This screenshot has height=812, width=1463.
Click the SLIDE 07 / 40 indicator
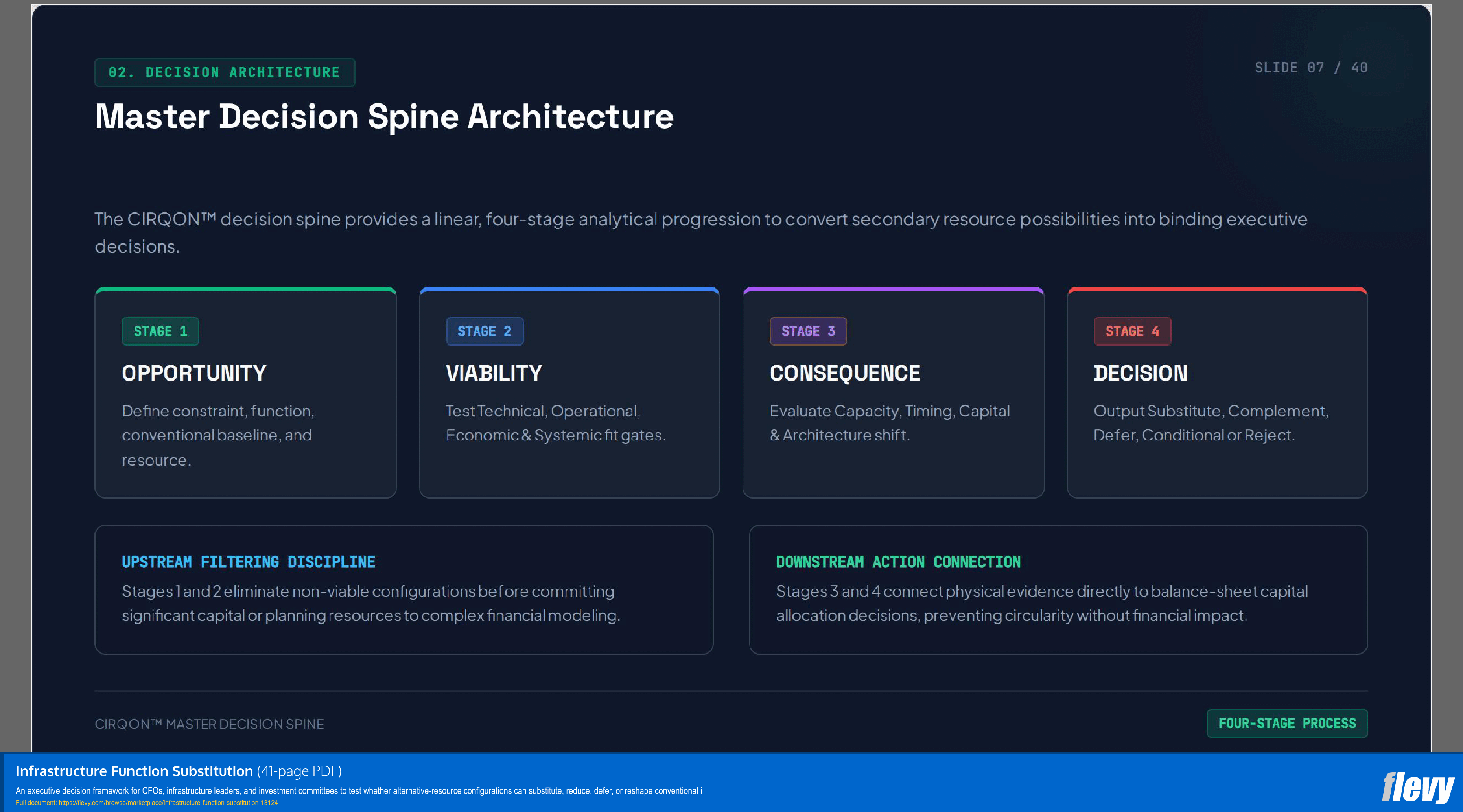point(1311,68)
